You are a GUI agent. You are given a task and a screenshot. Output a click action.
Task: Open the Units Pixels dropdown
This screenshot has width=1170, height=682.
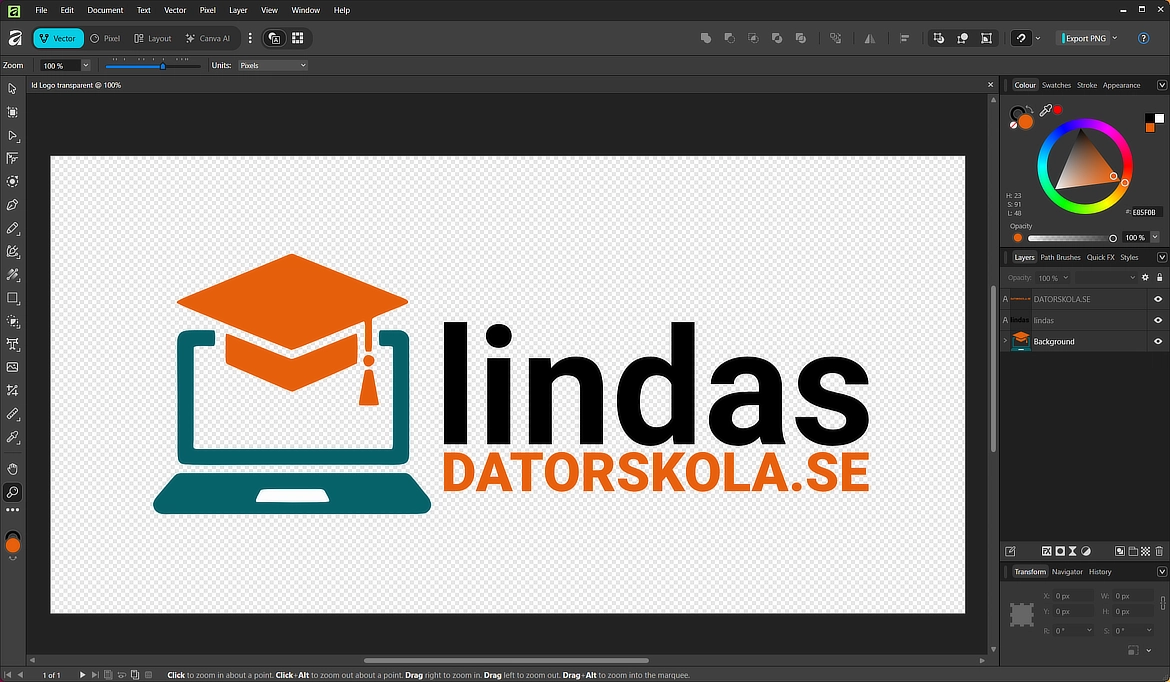[272, 66]
